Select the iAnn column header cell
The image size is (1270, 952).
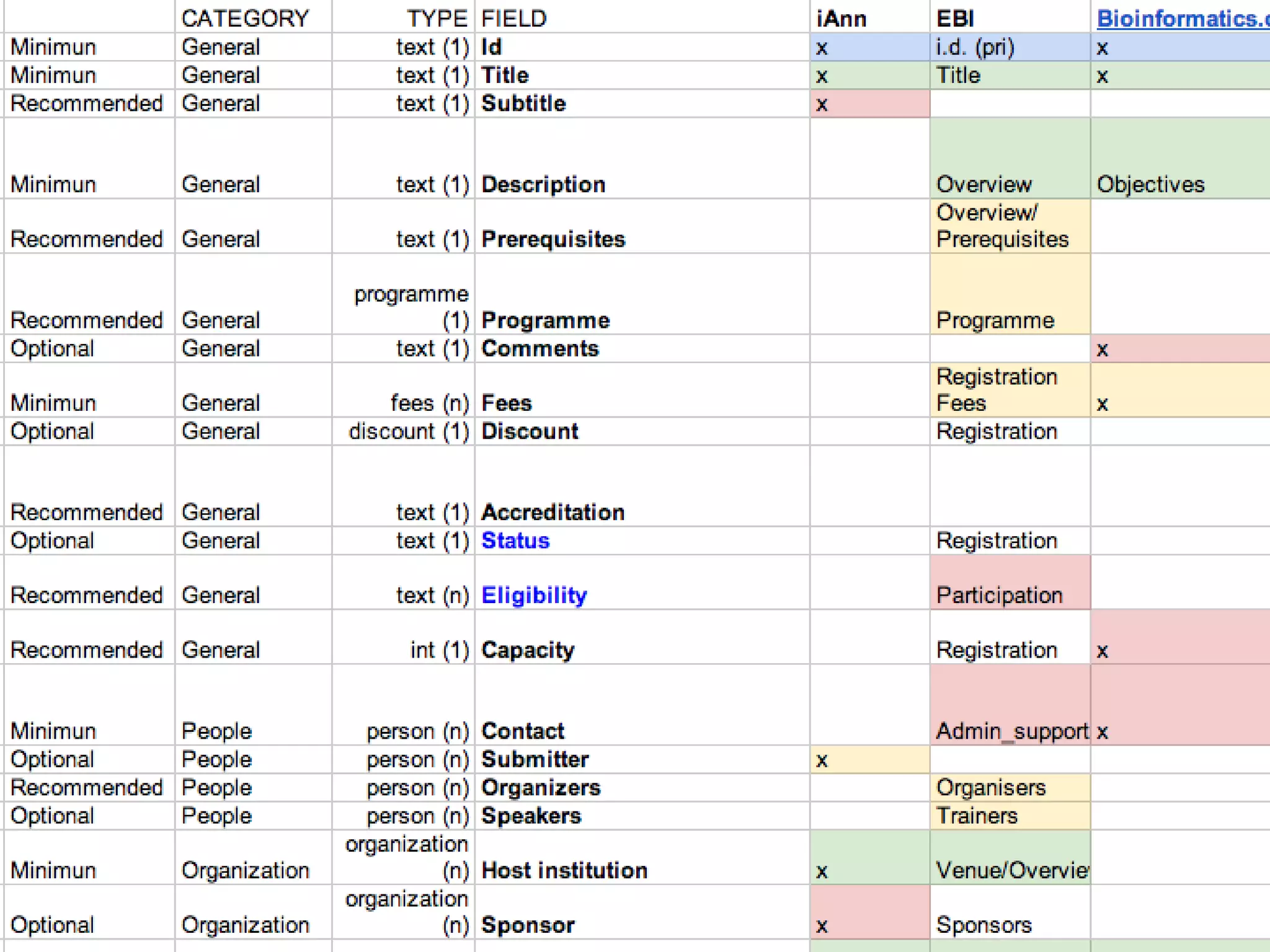(x=841, y=19)
